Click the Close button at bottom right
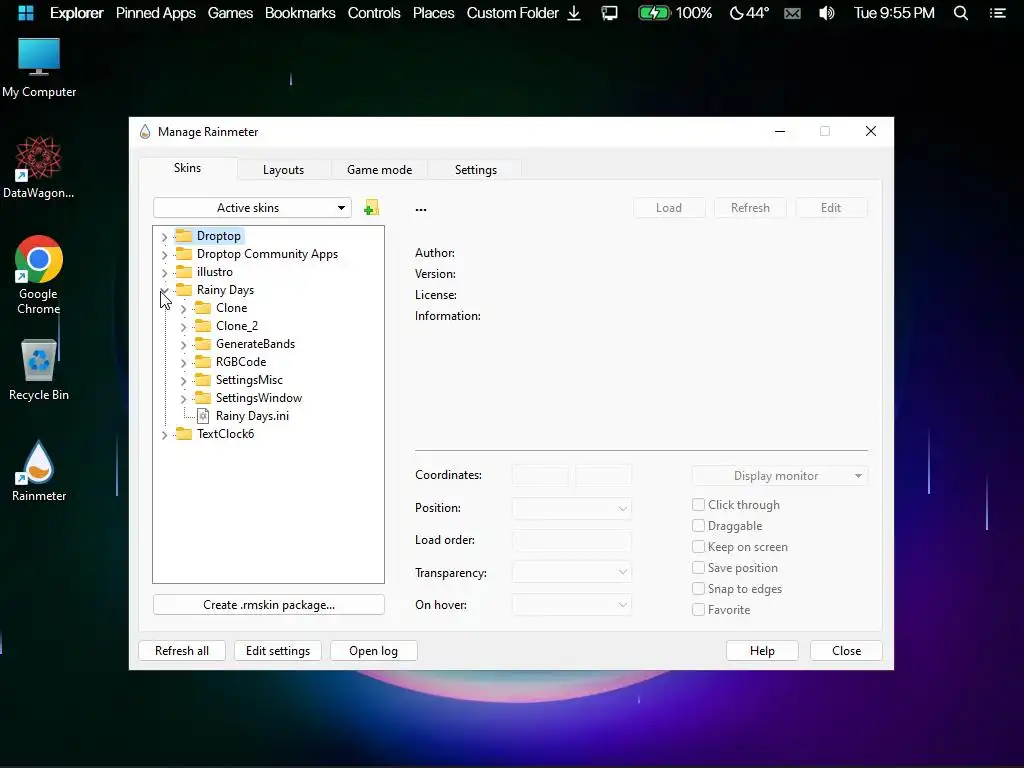Image resolution: width=1024 pixels, height=768 pixels. click(x=846, y=650)
